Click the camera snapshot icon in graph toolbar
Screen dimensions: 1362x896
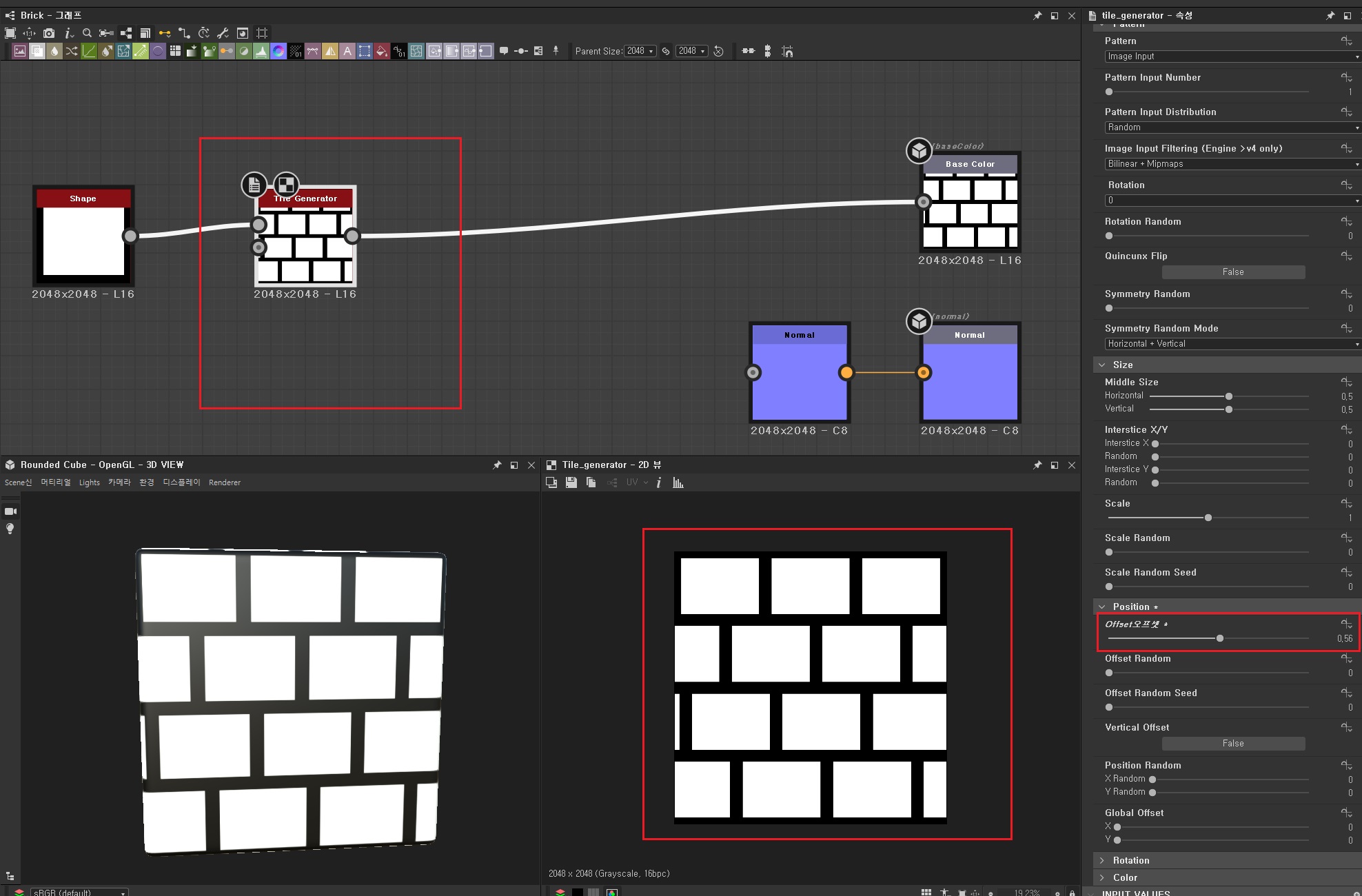click(x=48, y=33)
